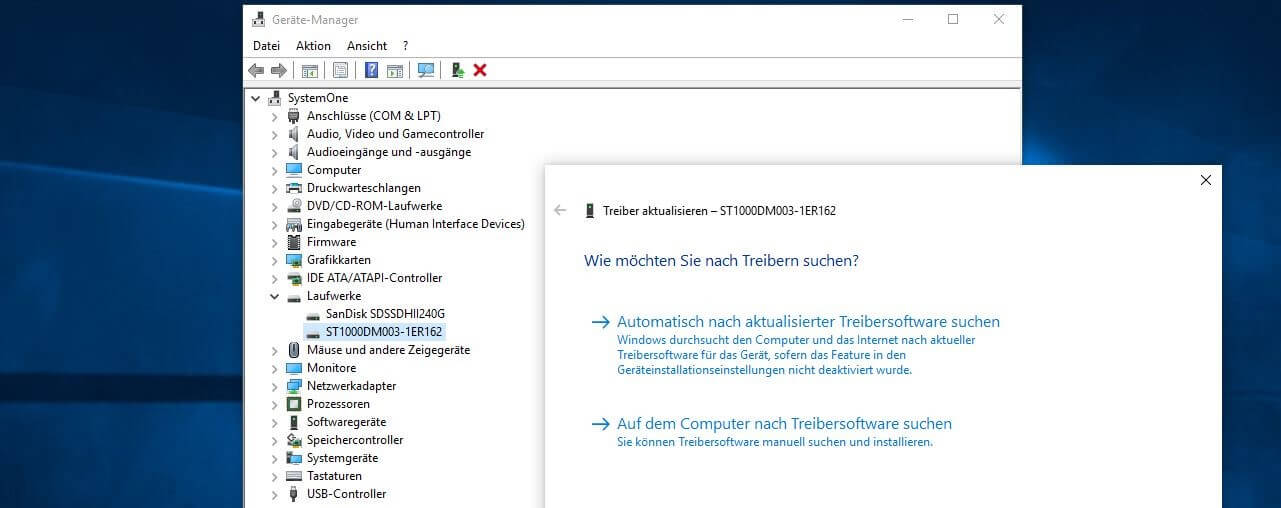The image size is (1281, 508).
Task: Expand the Systemgeräte category
Action: [275, 458]
